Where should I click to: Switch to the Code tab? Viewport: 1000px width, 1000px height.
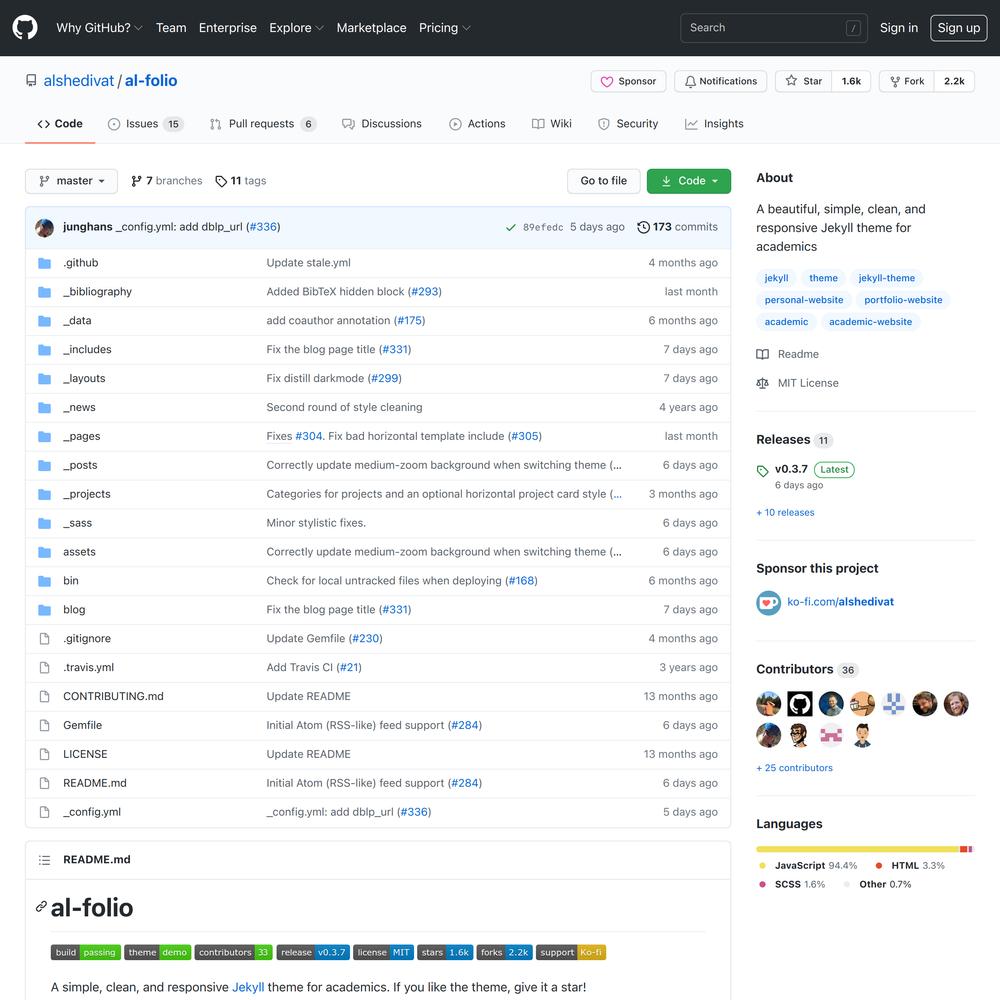click(x=60, y=124)
